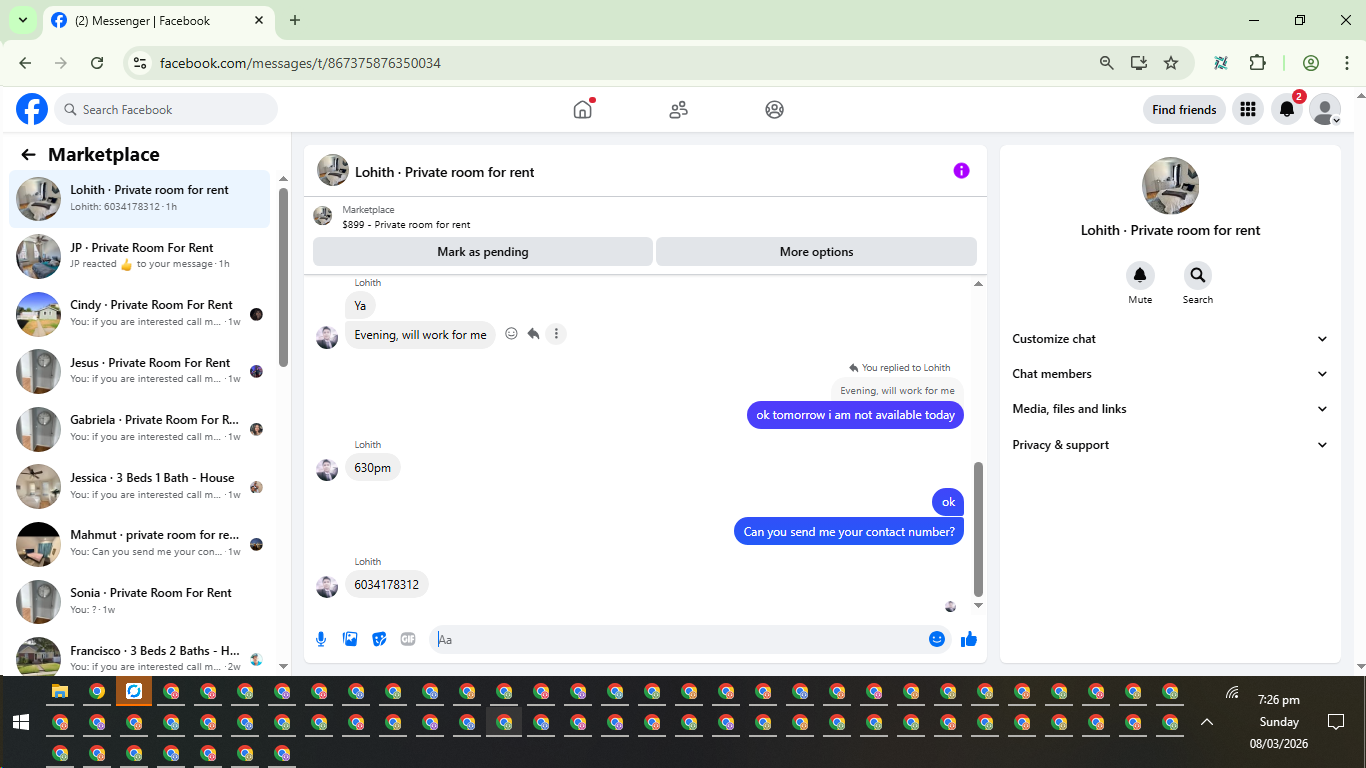
Task: Open the account profile menu
Action: coord(1325,110)
